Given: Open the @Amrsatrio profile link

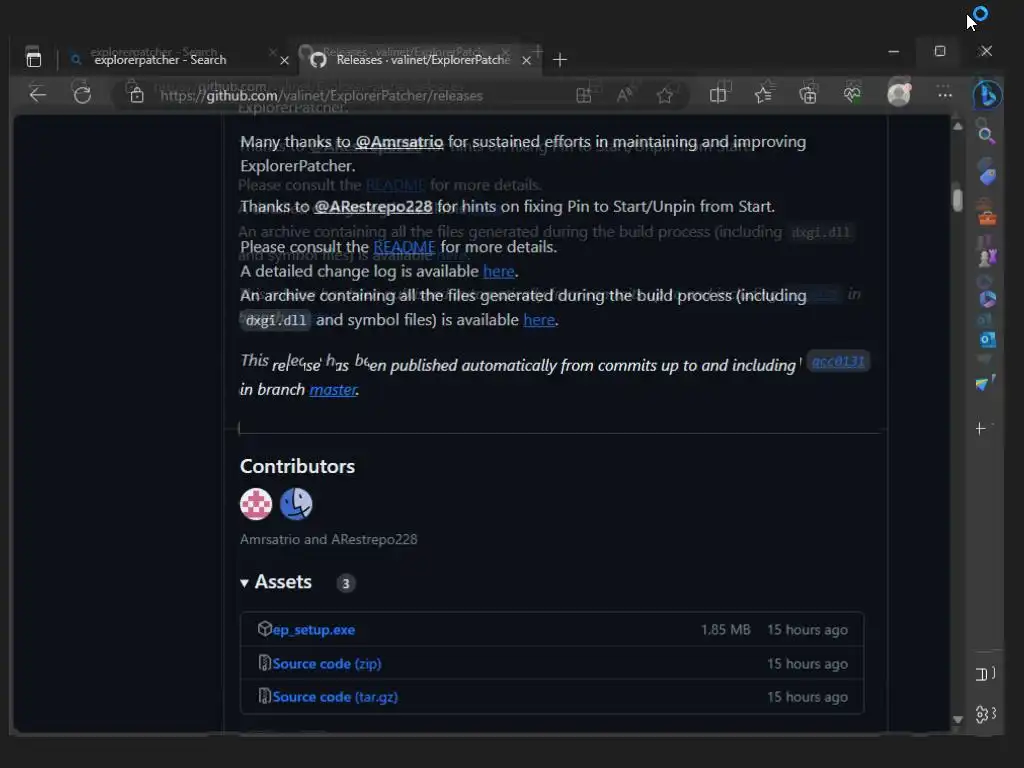Looking at the screenshot, I should point(399,142).
